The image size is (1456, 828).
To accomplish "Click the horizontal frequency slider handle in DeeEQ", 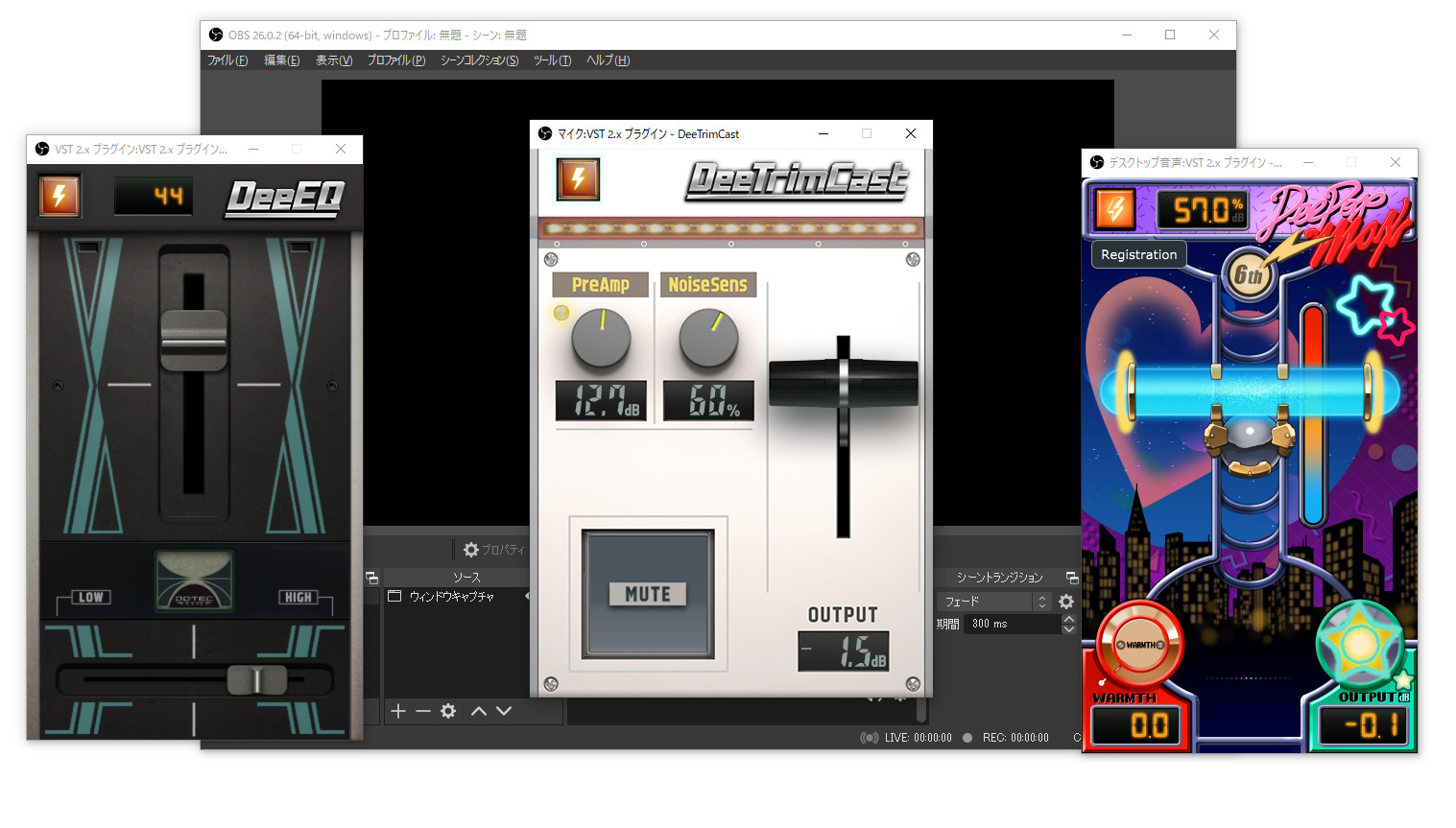I will [257, 679].
